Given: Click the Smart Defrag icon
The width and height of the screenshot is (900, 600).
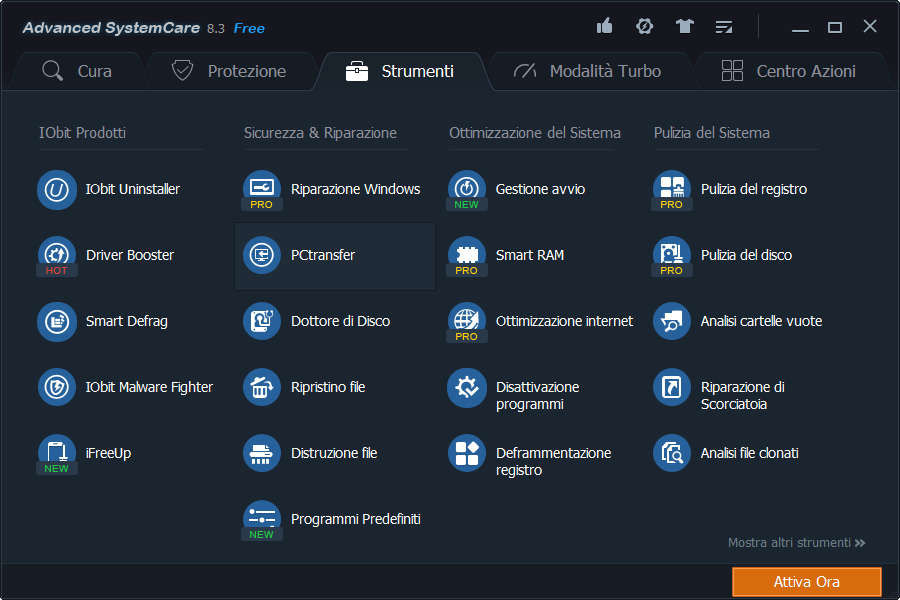Looking at the screenshot, I should point(57,321).
